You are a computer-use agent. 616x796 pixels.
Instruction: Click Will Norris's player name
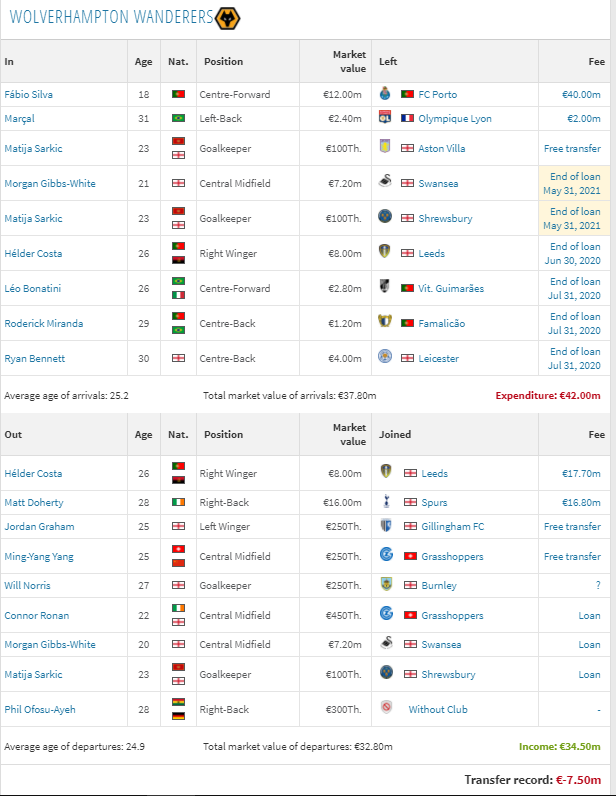[27, 585]
